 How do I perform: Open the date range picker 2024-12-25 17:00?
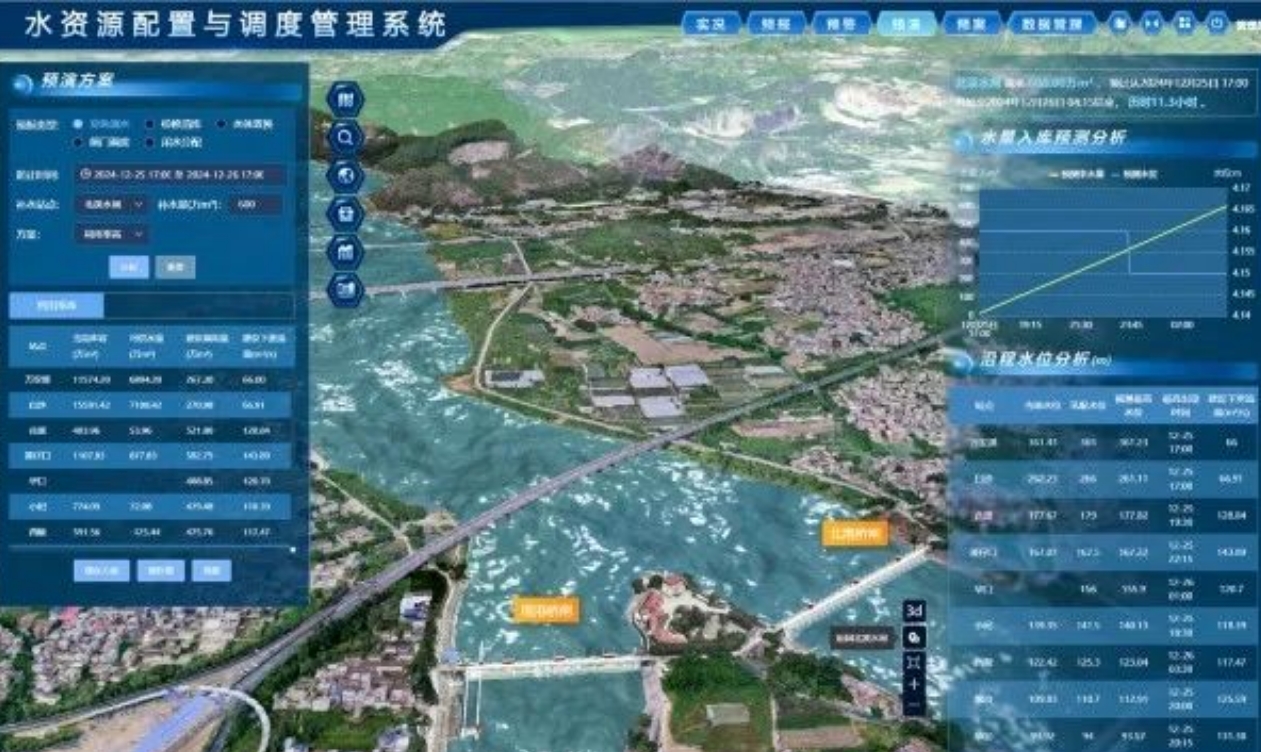pyautogui.click(x=179, y=174)
